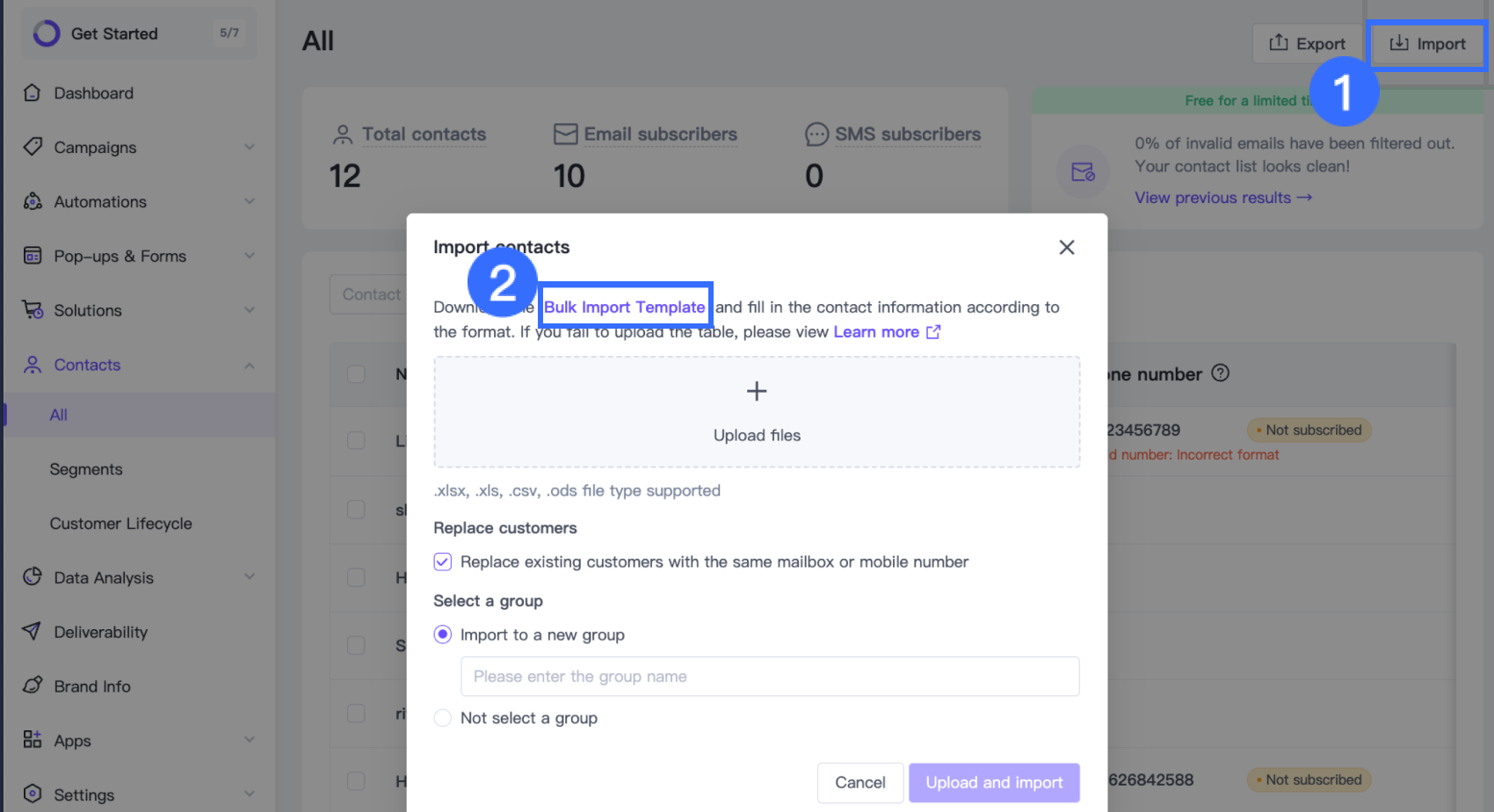1494x812 pixels.
Task: Click the Brand Info icon
Action: pos(33,685)
